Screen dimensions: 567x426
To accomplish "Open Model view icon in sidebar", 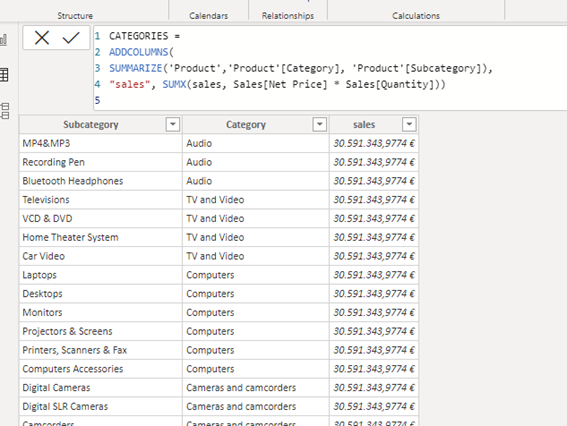I will coord(5,111).
